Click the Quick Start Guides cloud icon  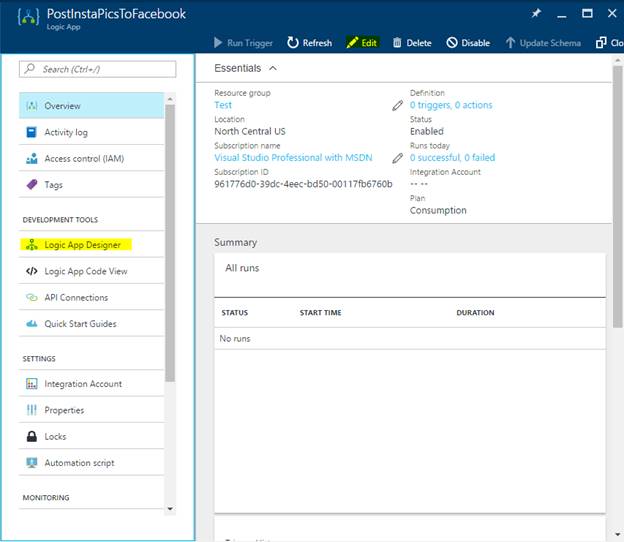31,324
